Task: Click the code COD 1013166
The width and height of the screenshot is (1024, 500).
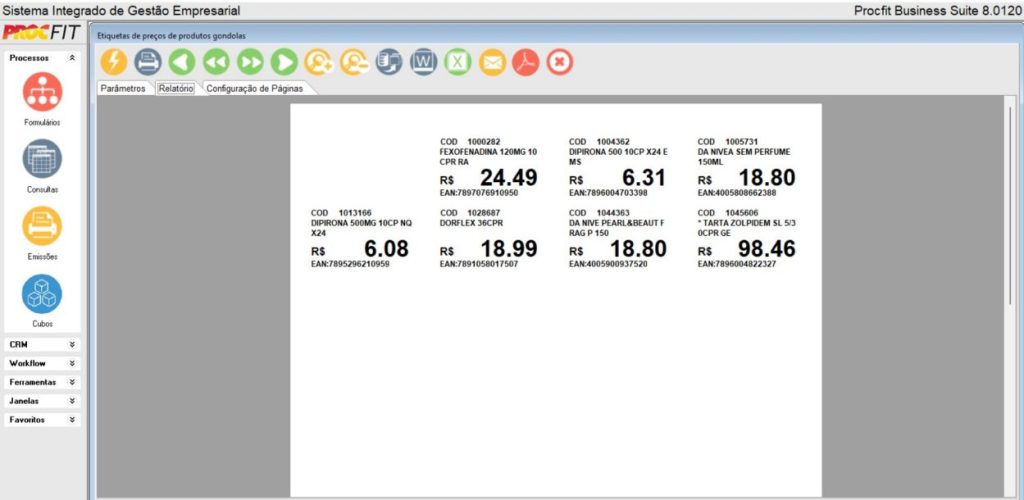Action: [x=341, y=213]
